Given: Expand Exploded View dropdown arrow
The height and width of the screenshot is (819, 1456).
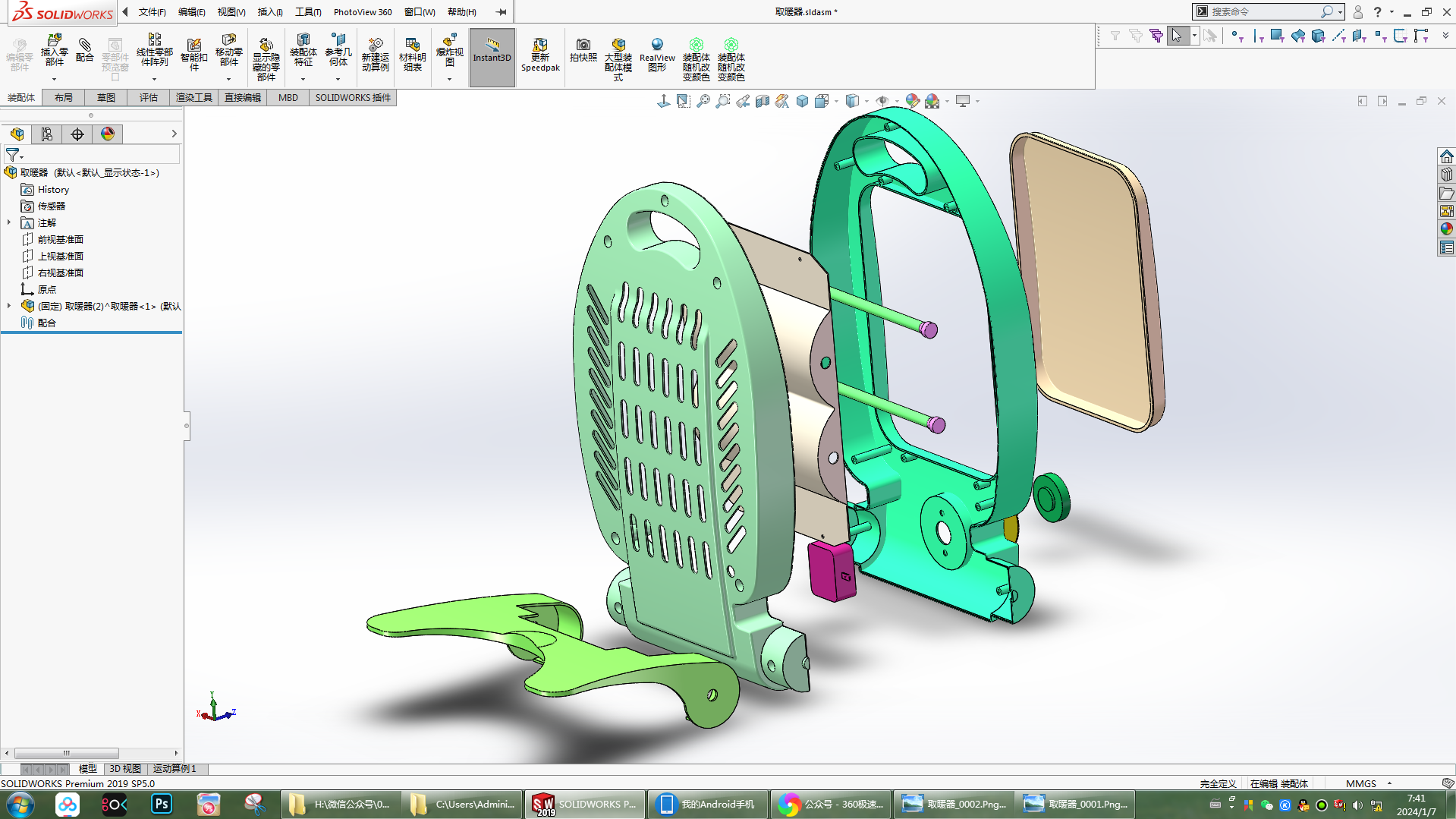Looking at the screenshot, I should coord(449,79).
